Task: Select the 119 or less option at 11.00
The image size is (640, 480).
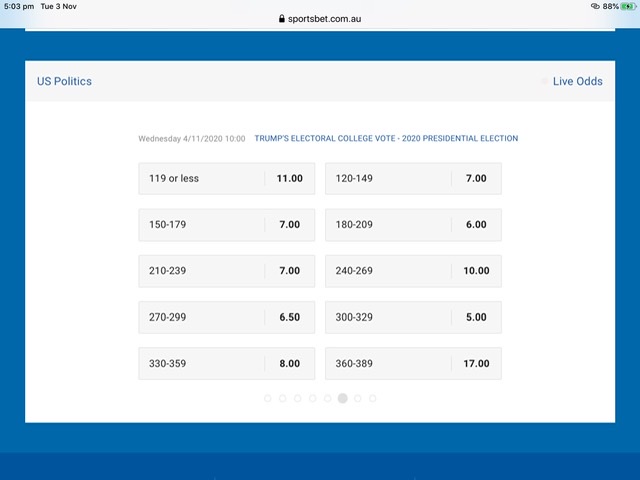Action: (226, 179)
